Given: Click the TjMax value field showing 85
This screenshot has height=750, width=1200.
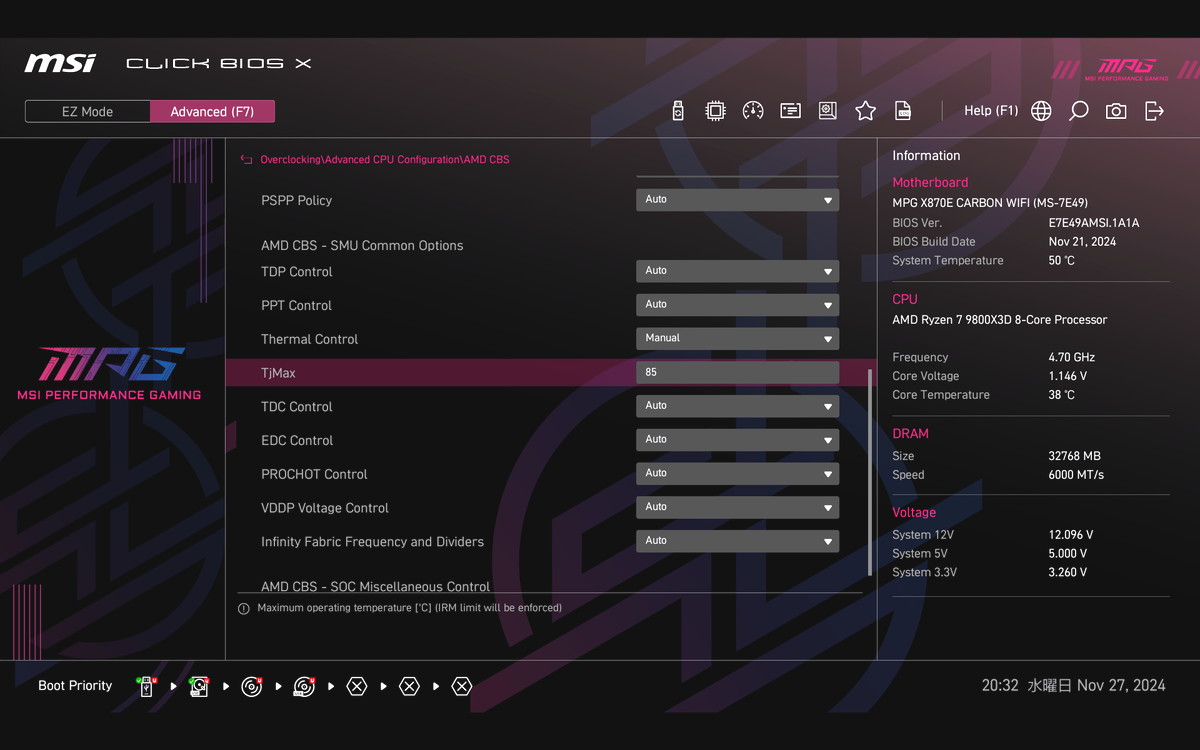Looking at the screenshot, I should coord(737,373).
